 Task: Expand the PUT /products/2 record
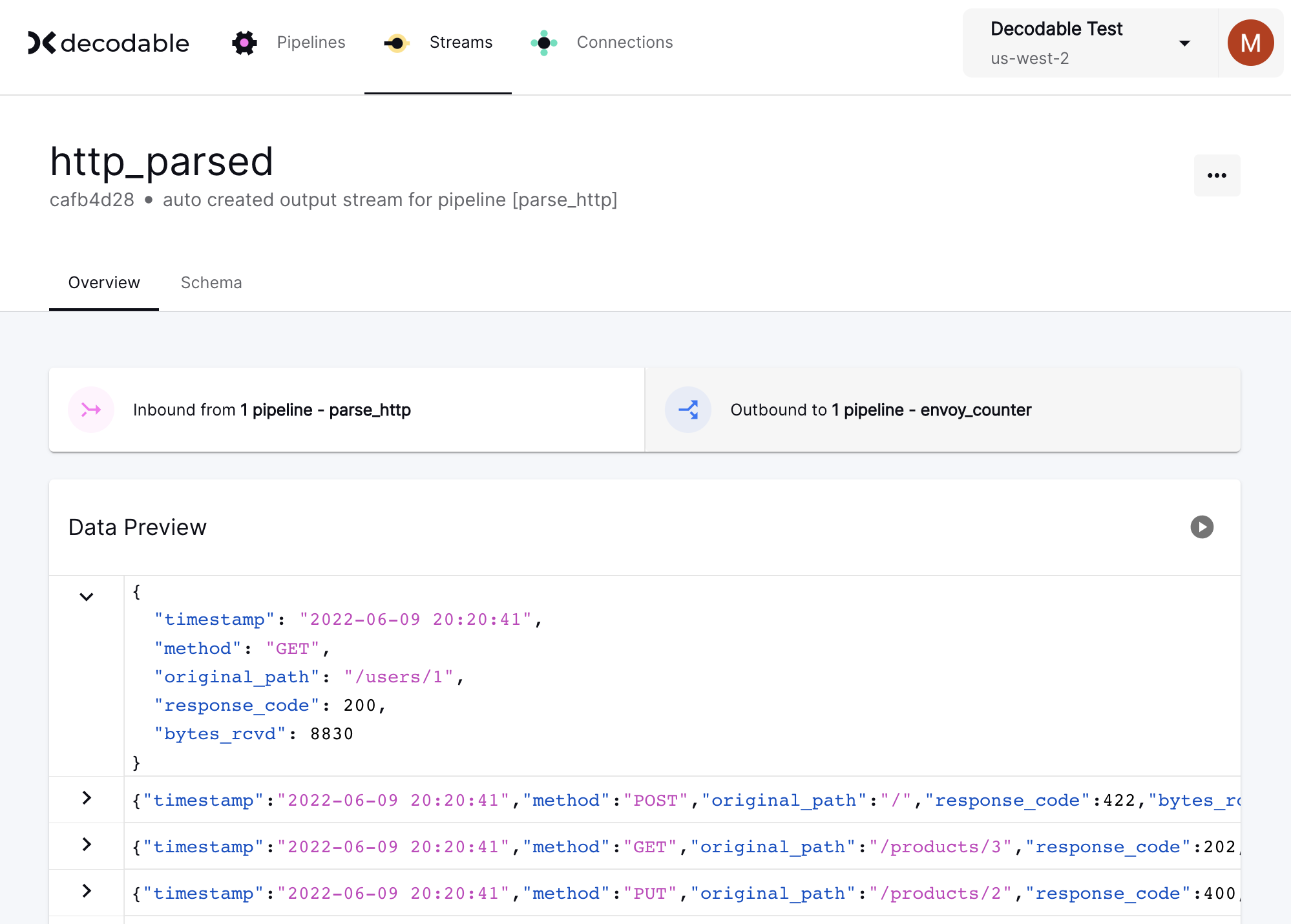click(x=86, y=892)
